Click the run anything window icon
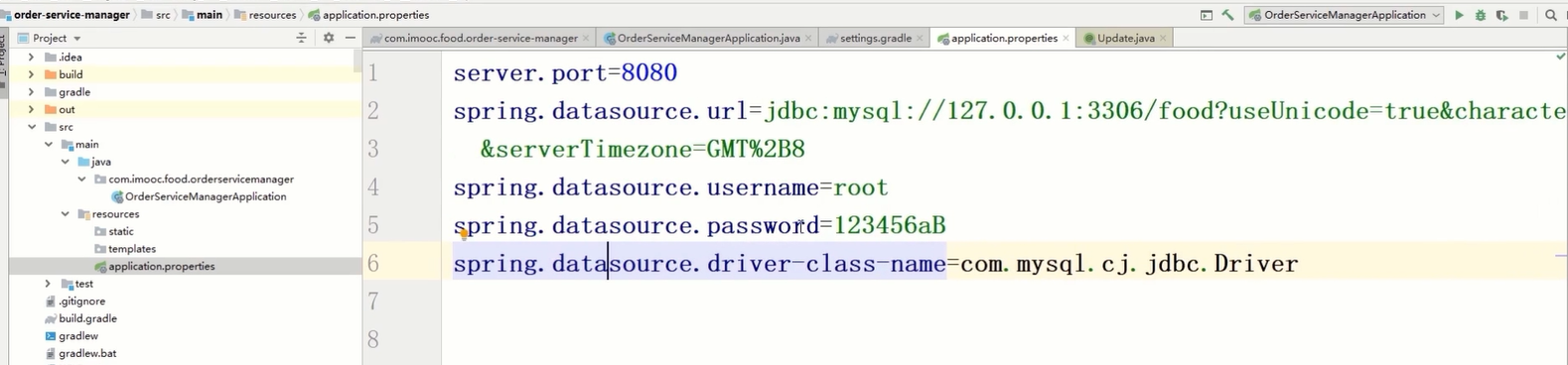Viewport: 1568px width, 365px height. click(1207, 15)
